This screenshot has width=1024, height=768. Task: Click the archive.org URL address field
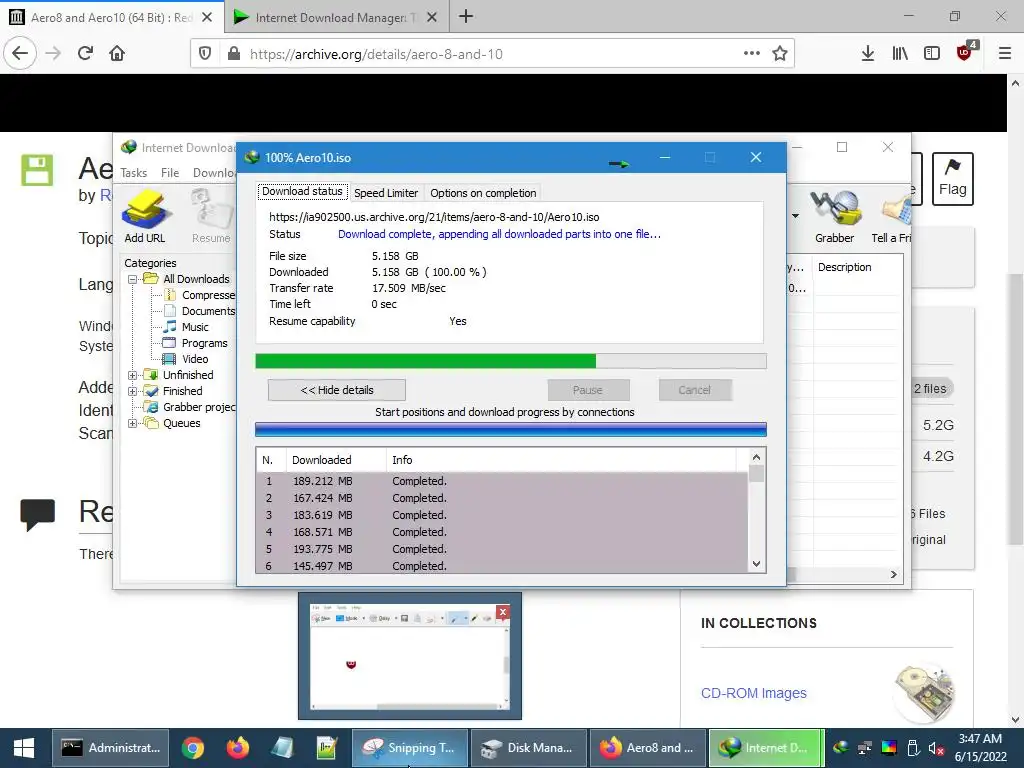pos(490,54)
